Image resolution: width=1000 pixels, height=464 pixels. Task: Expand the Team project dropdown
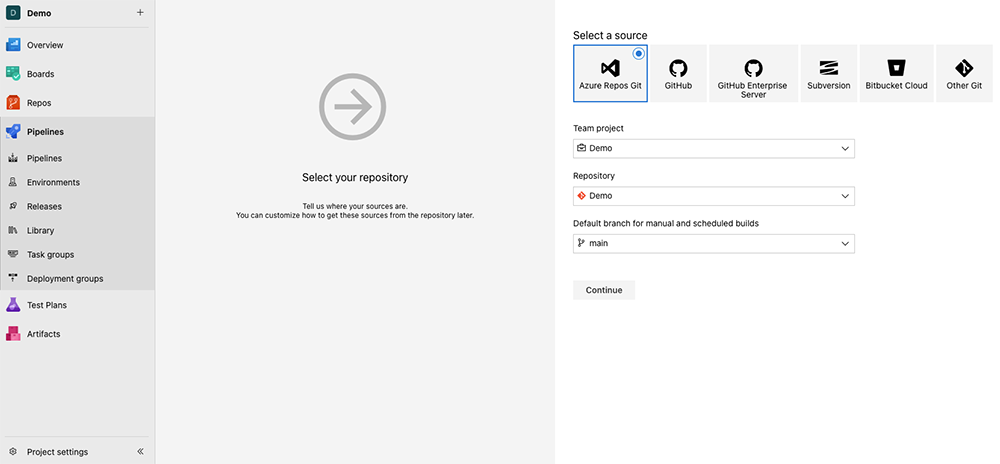tap(713, 148)
